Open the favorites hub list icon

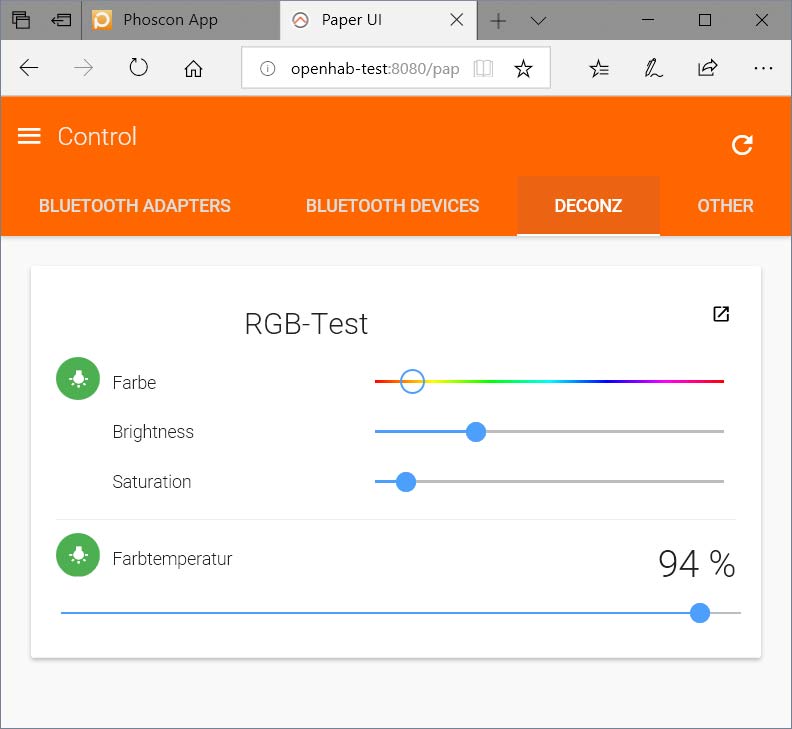tap(599, 68)
